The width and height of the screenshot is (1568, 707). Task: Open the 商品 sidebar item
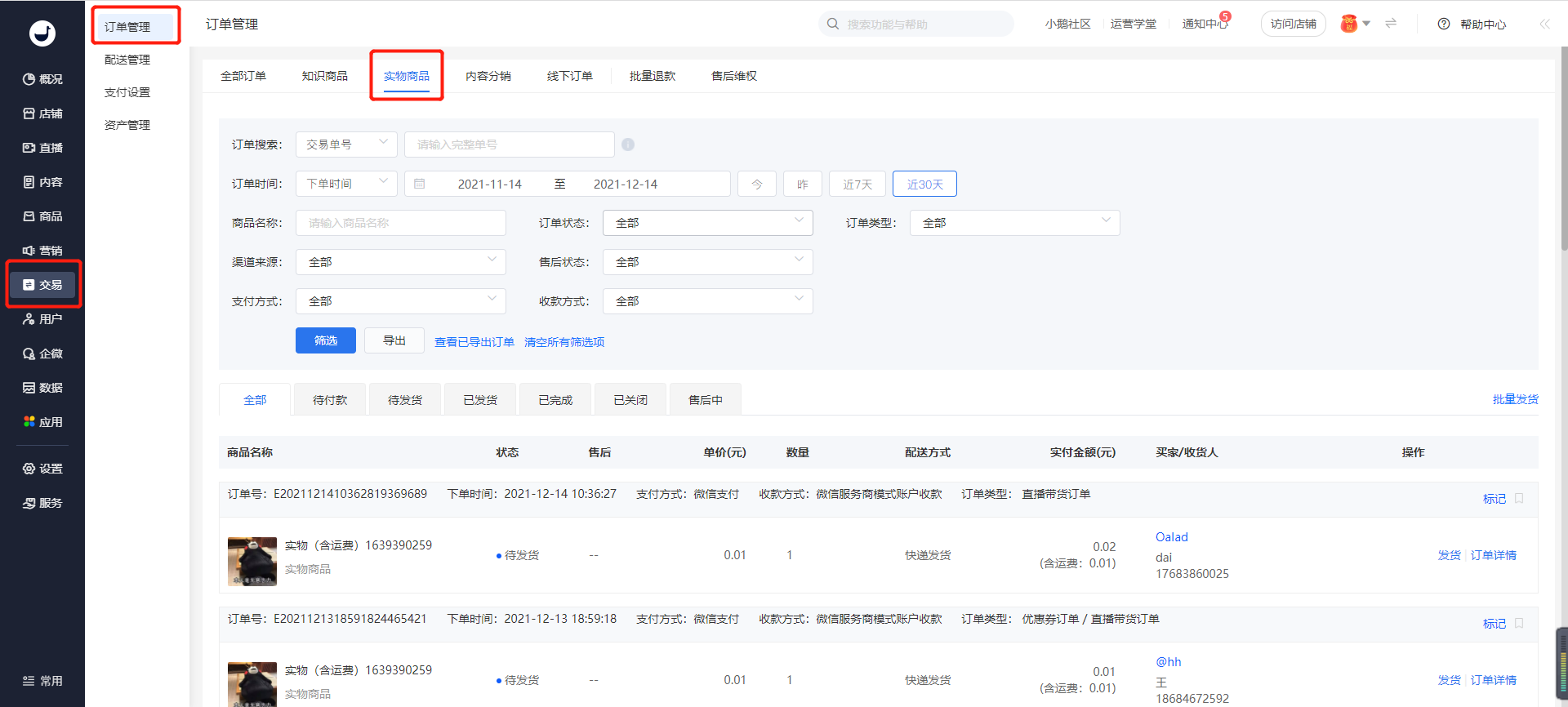coord(42,216)
